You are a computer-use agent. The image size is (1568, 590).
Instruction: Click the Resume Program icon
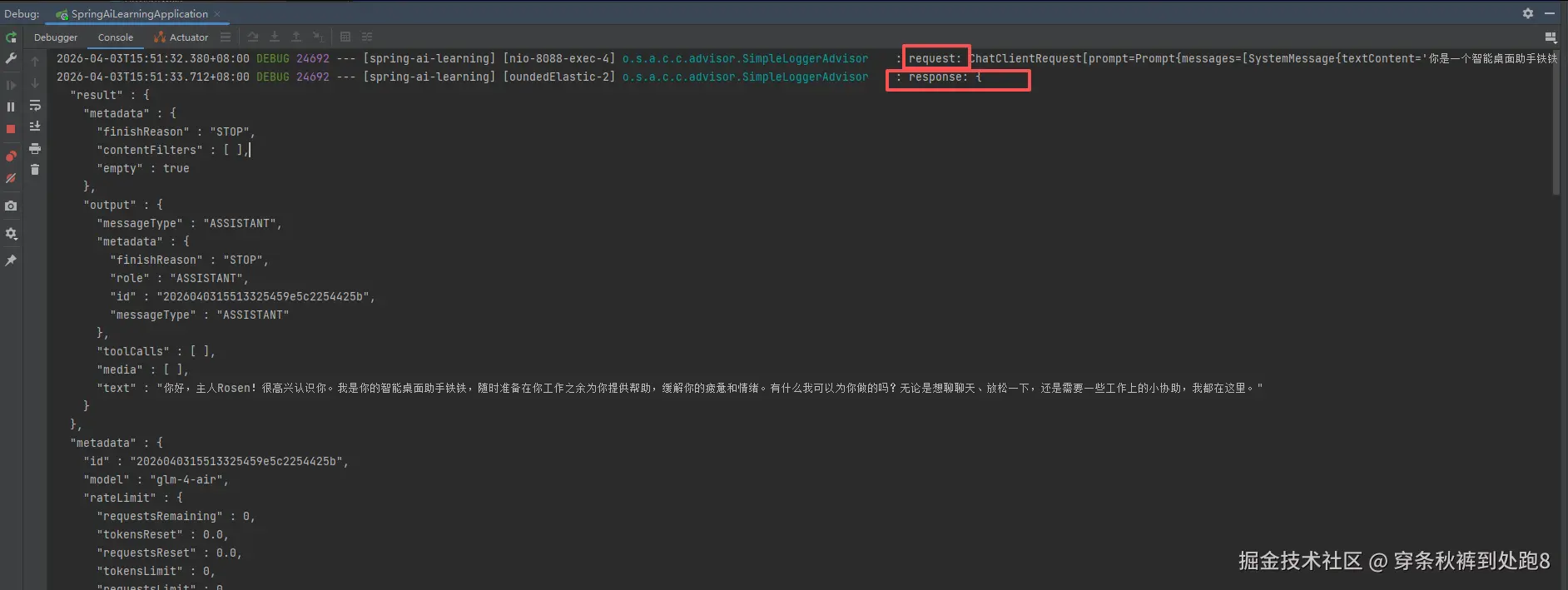[x=11, y=85]
